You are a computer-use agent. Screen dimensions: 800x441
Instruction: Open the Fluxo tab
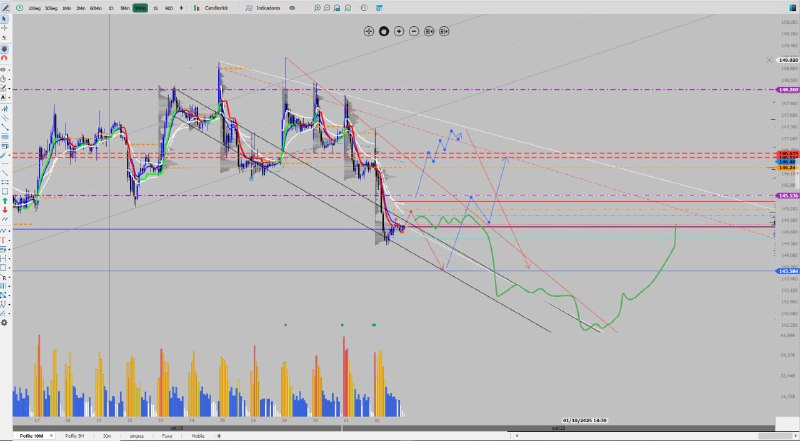(x=167, y=436)
